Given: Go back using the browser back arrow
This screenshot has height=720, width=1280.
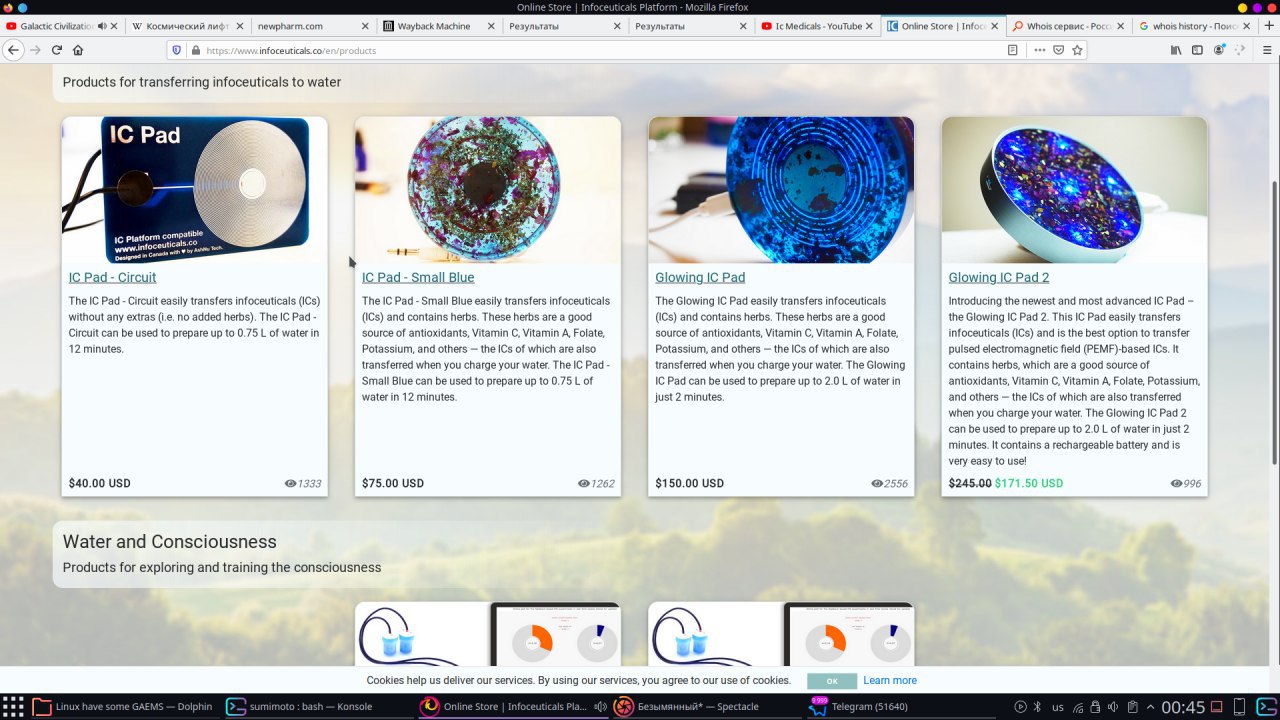Looking at the screenshot, I should tap(14, 50).
